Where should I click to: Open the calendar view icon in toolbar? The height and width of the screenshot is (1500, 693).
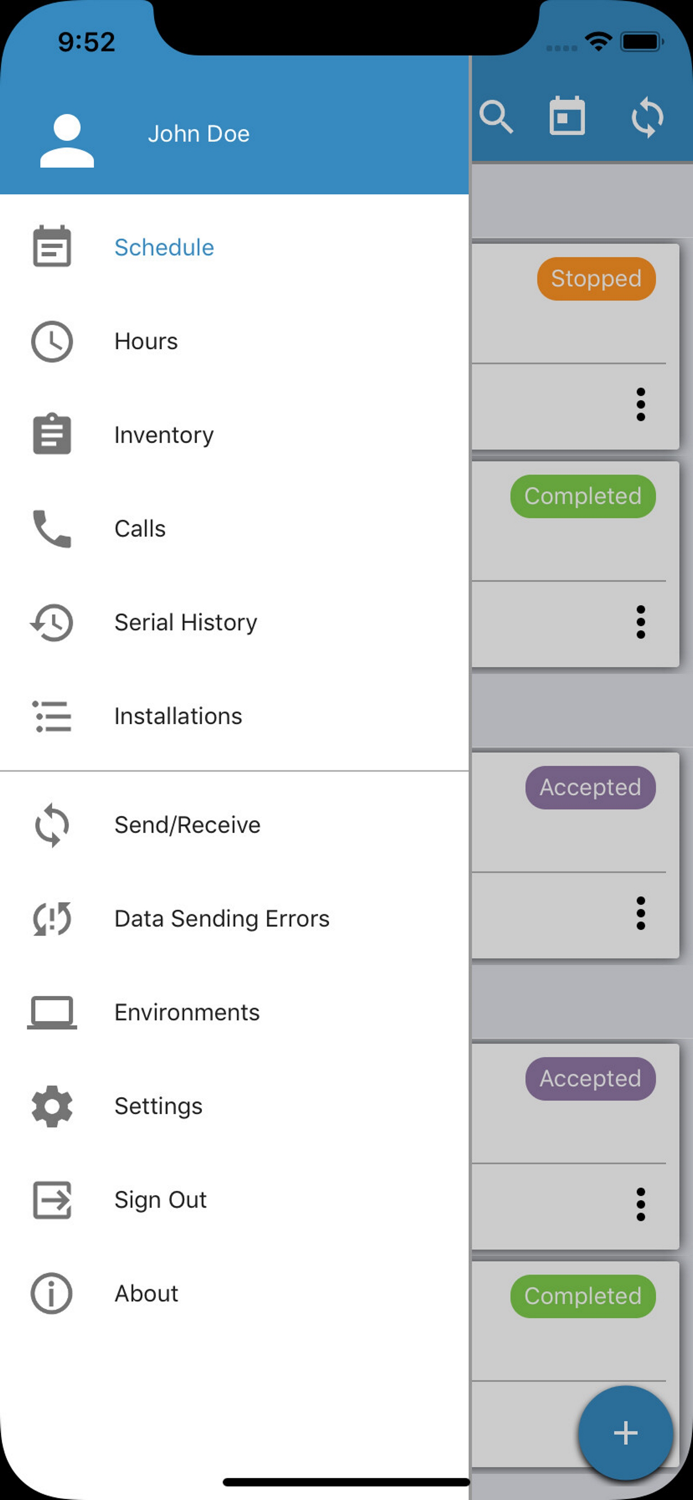567,116
